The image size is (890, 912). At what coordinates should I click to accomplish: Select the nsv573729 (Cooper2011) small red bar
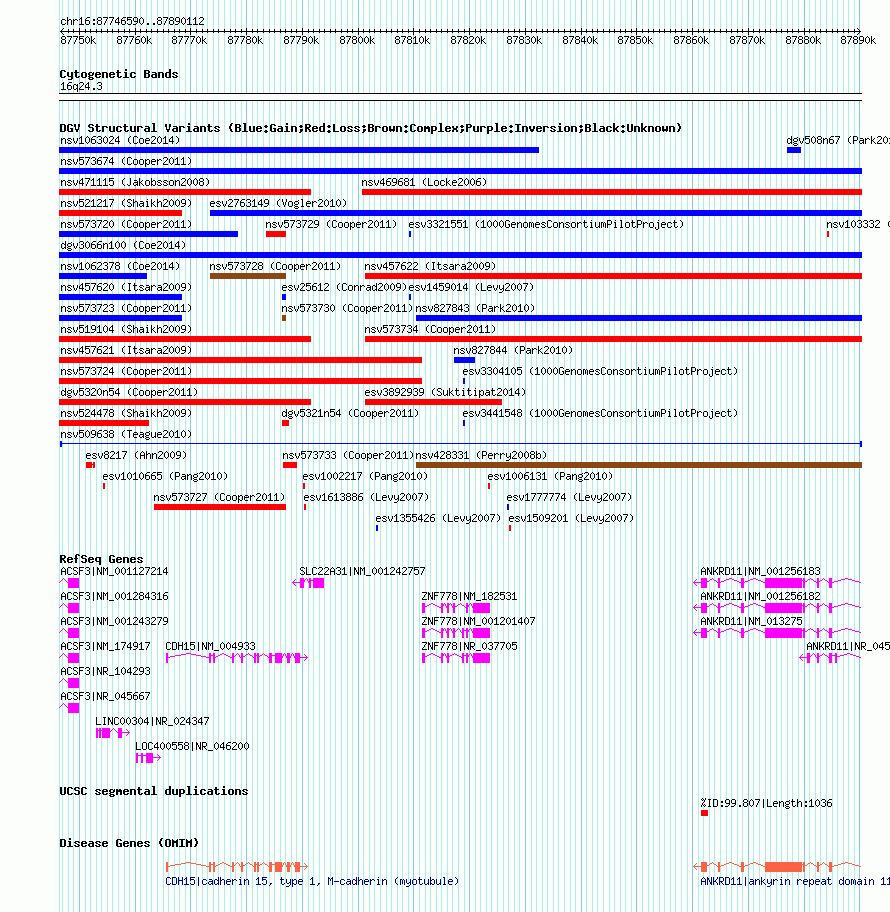click(x=276, y=234)
